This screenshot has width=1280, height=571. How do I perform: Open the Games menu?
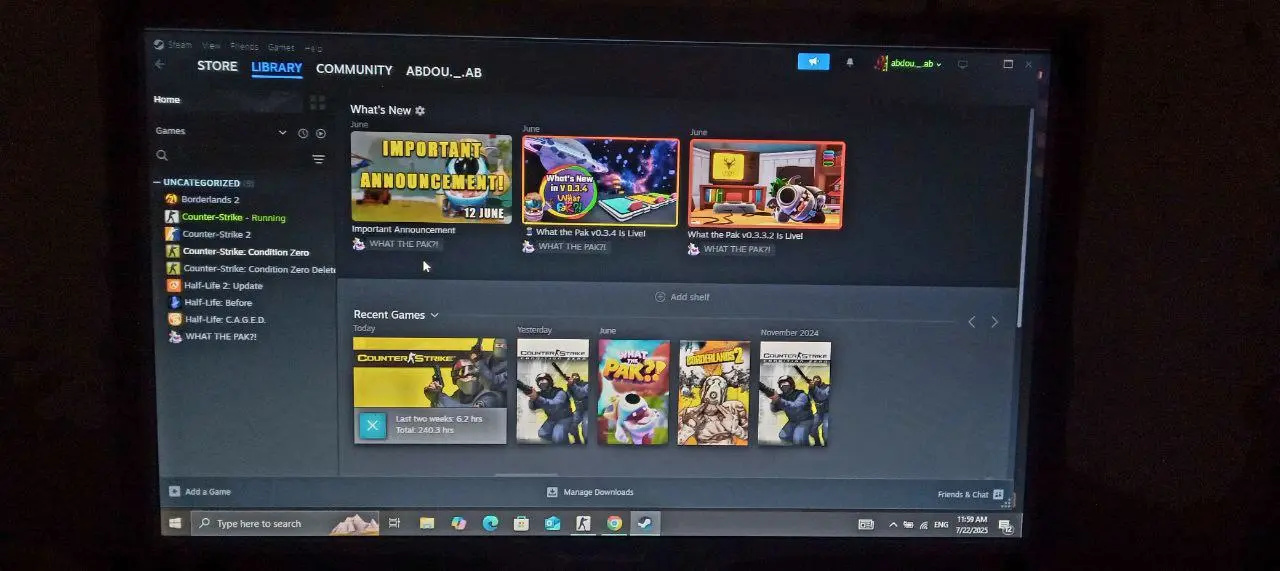[x=281, y=47]
